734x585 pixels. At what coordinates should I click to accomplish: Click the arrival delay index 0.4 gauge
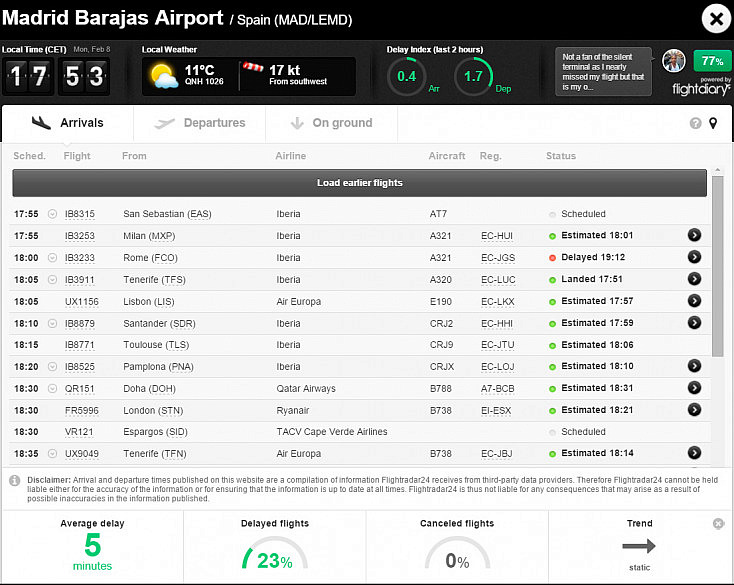click(406, 76)
